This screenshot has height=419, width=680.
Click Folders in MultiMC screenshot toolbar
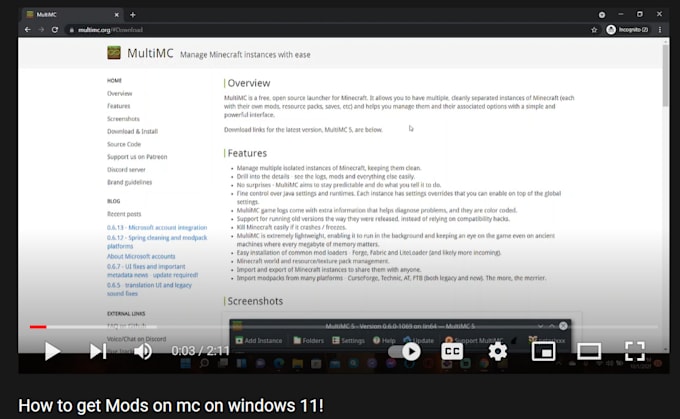tap(309, 340)
